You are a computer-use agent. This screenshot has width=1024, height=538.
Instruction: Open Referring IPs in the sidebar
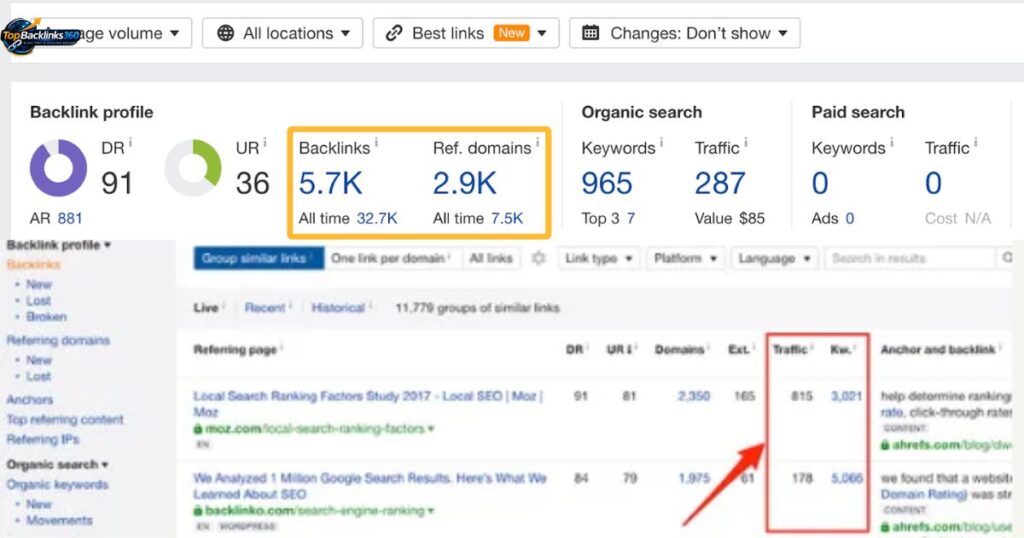43,439
